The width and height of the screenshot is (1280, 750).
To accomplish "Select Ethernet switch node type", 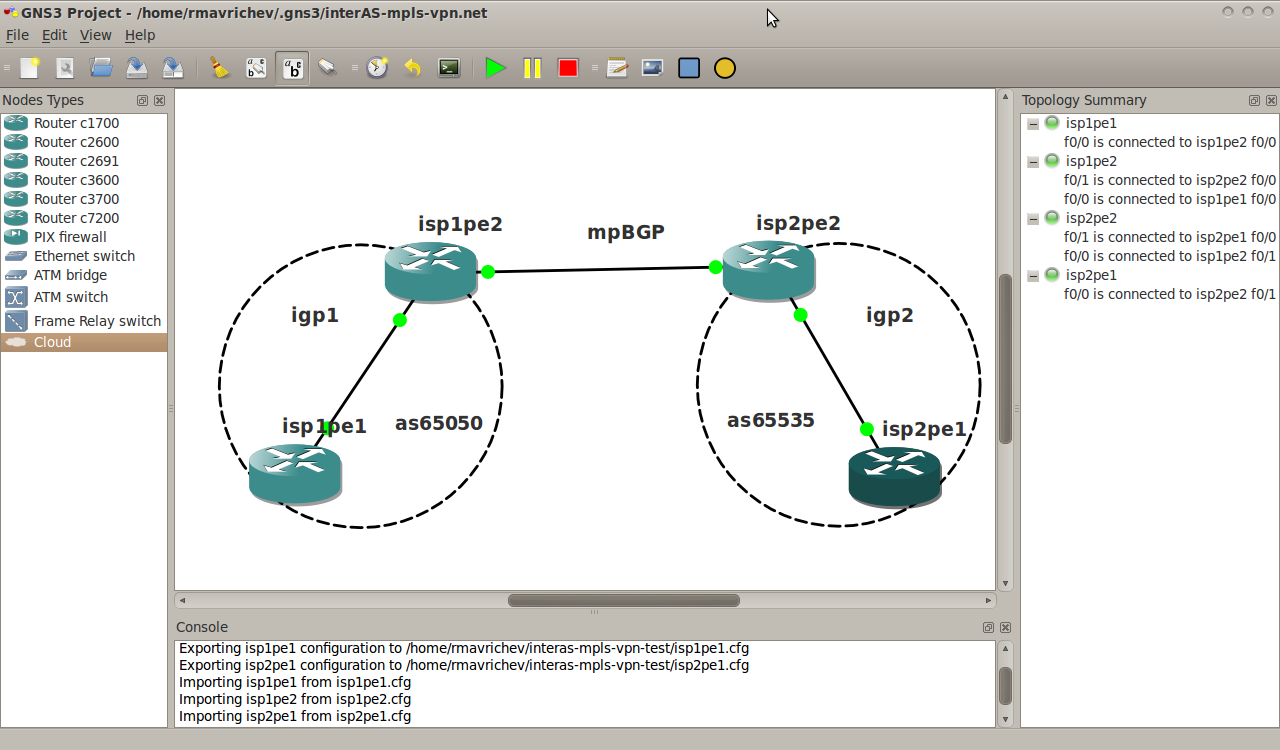I will (84, 256).
